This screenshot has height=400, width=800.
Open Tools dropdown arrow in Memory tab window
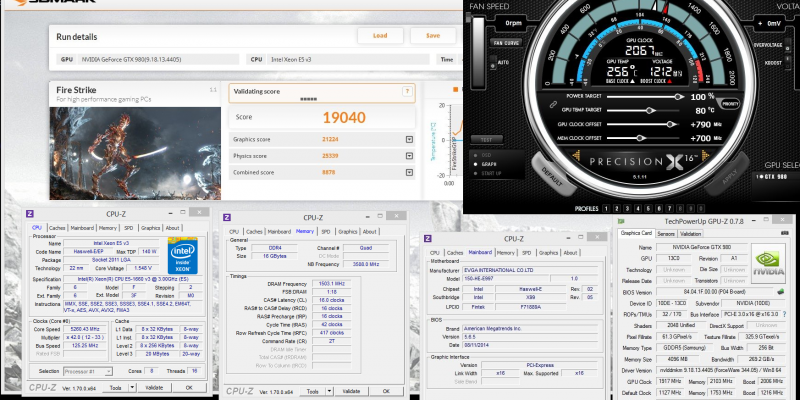[329, 391]
